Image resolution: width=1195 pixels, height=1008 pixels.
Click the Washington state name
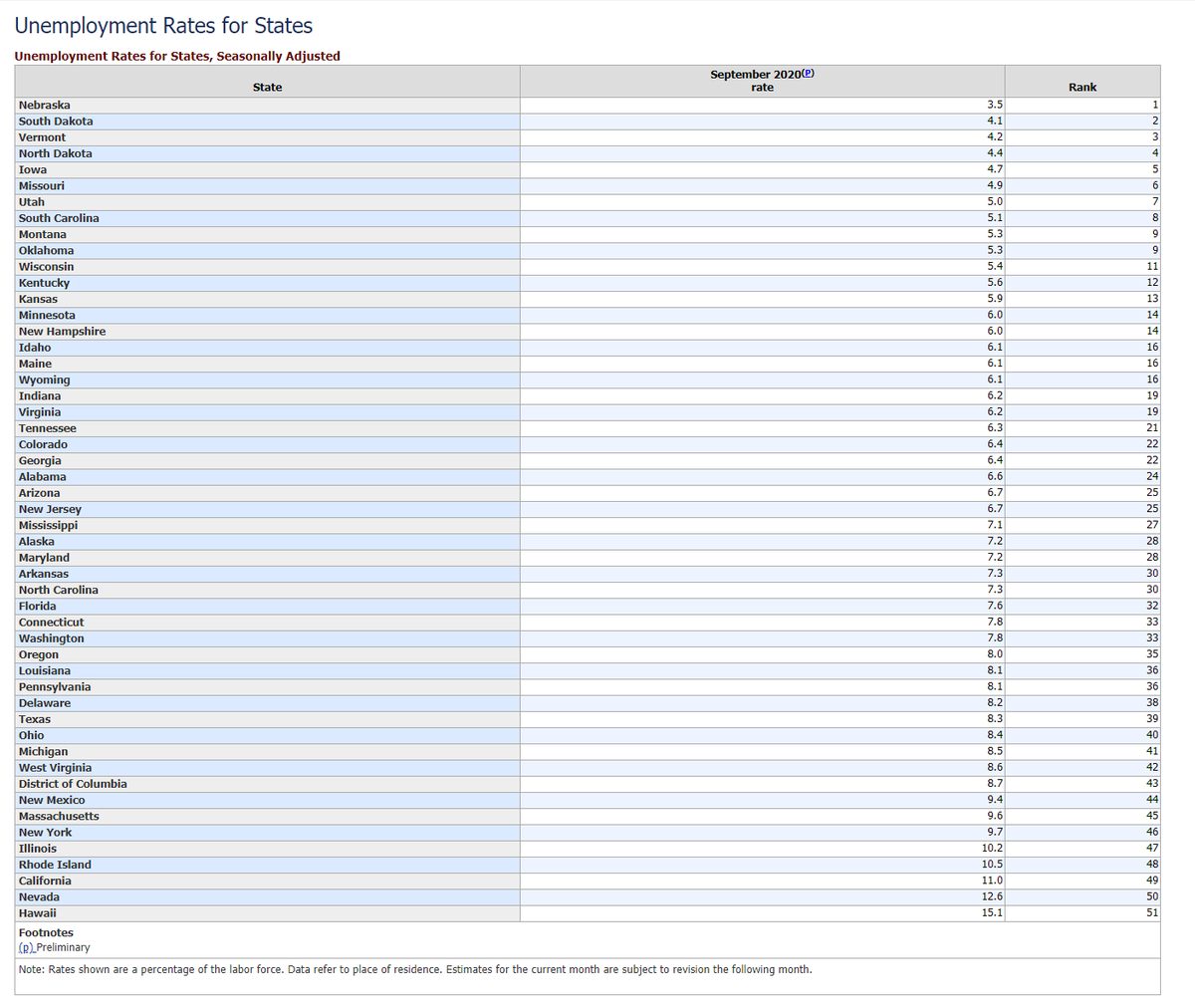click(x=52, y=638)
